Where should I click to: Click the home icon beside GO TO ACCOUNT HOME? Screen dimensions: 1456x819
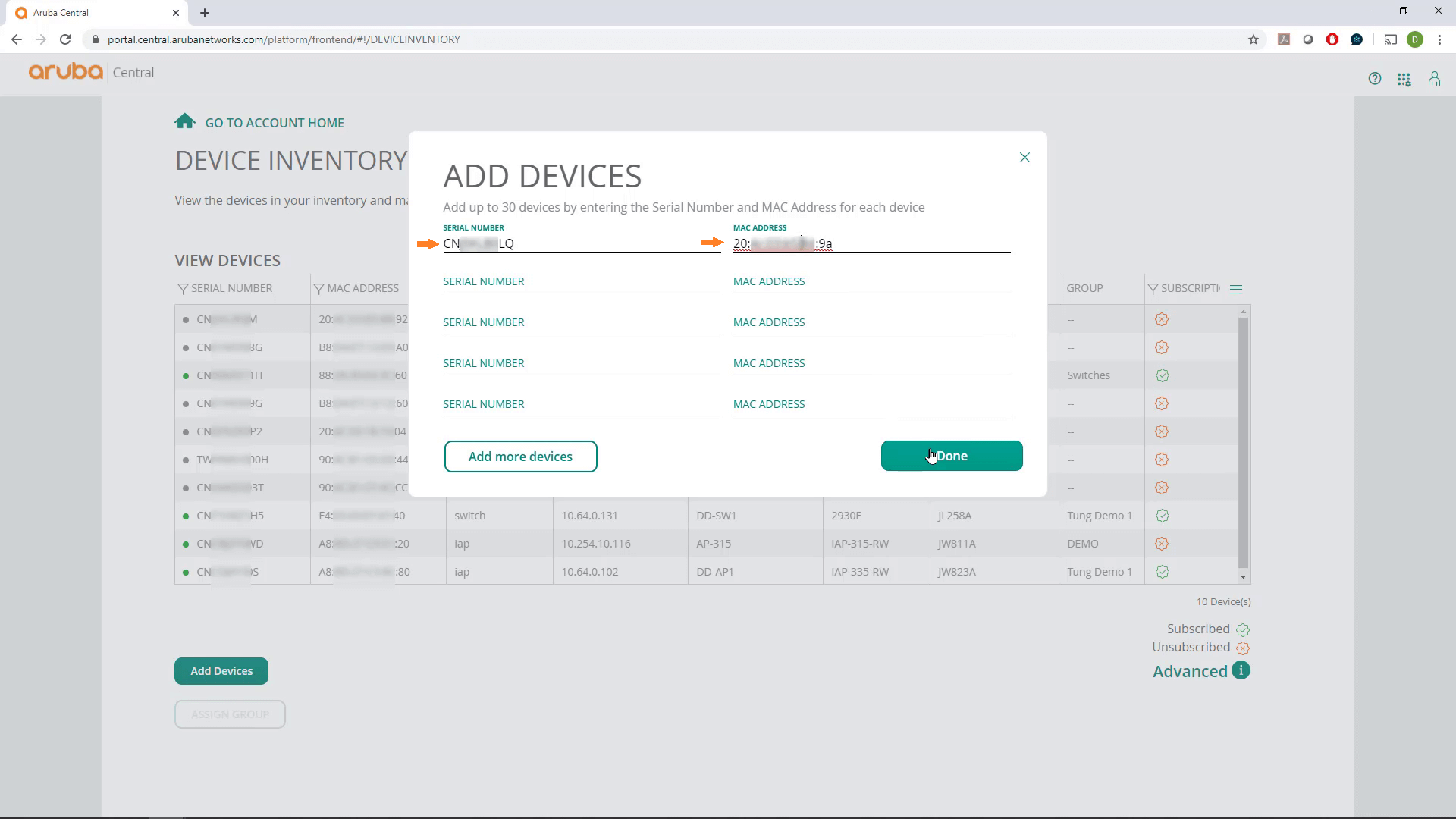coord(185,121)
